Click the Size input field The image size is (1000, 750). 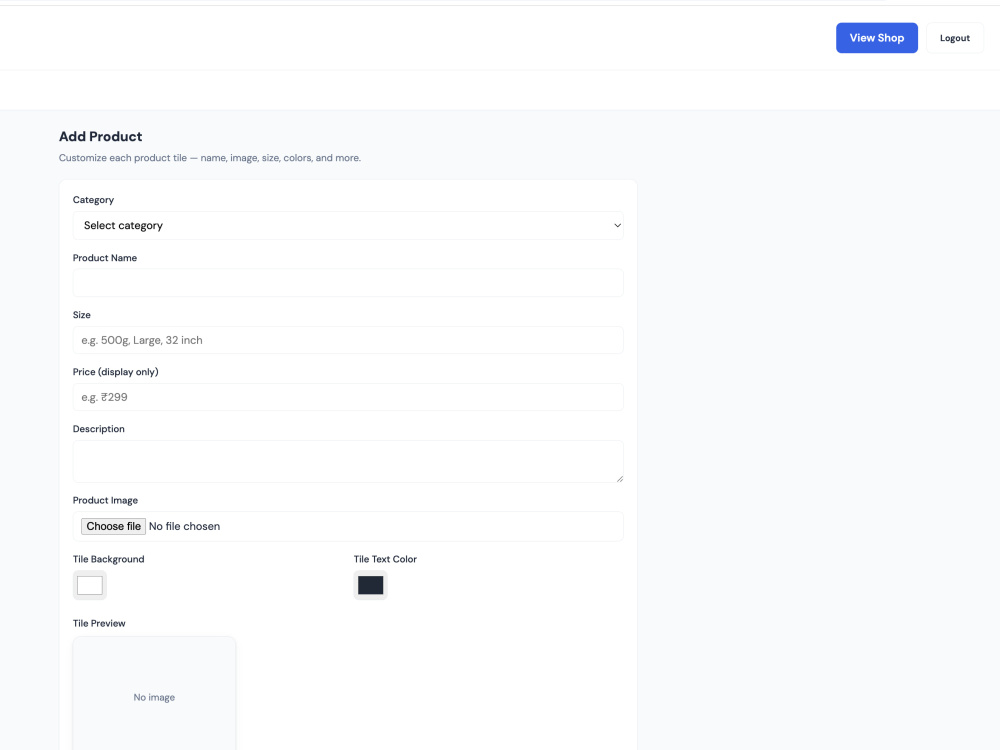(348, 340)
